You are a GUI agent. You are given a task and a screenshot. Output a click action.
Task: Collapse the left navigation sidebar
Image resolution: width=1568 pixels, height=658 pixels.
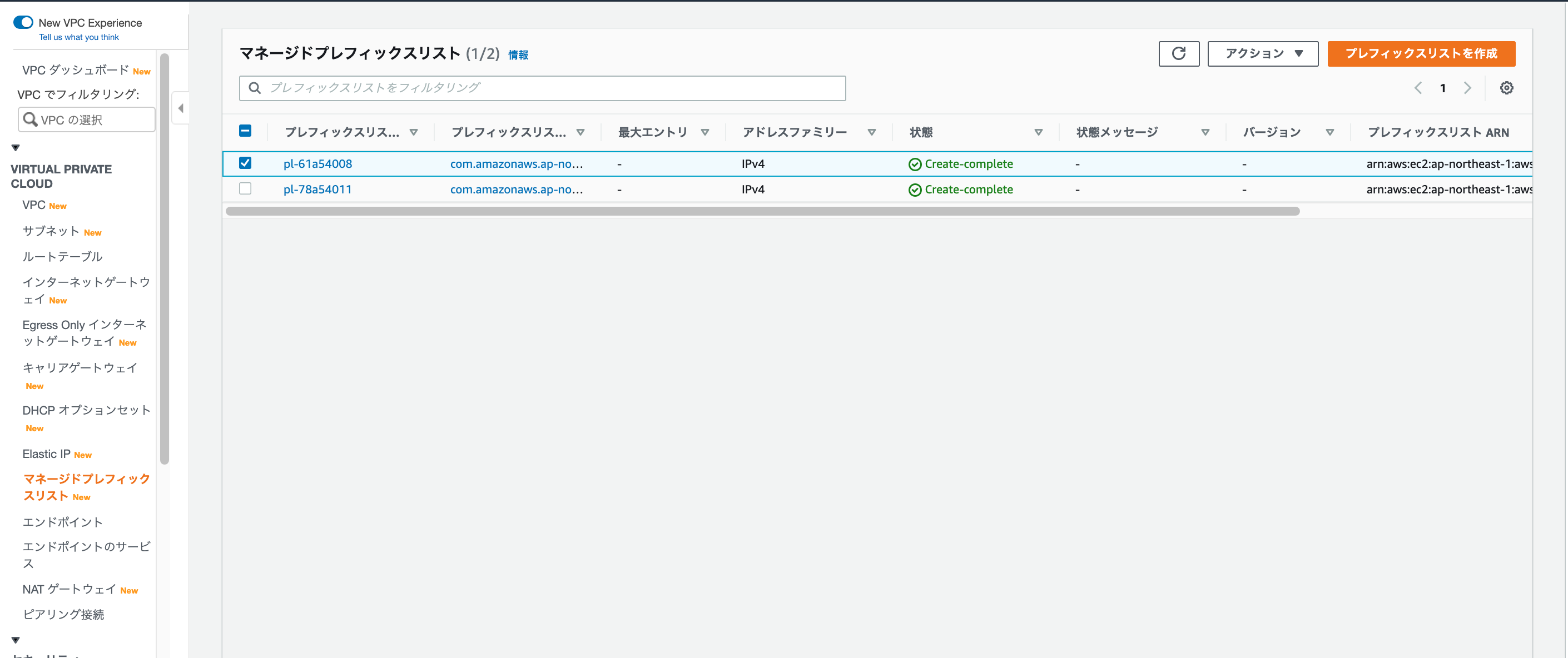click(x=180, y=108)
